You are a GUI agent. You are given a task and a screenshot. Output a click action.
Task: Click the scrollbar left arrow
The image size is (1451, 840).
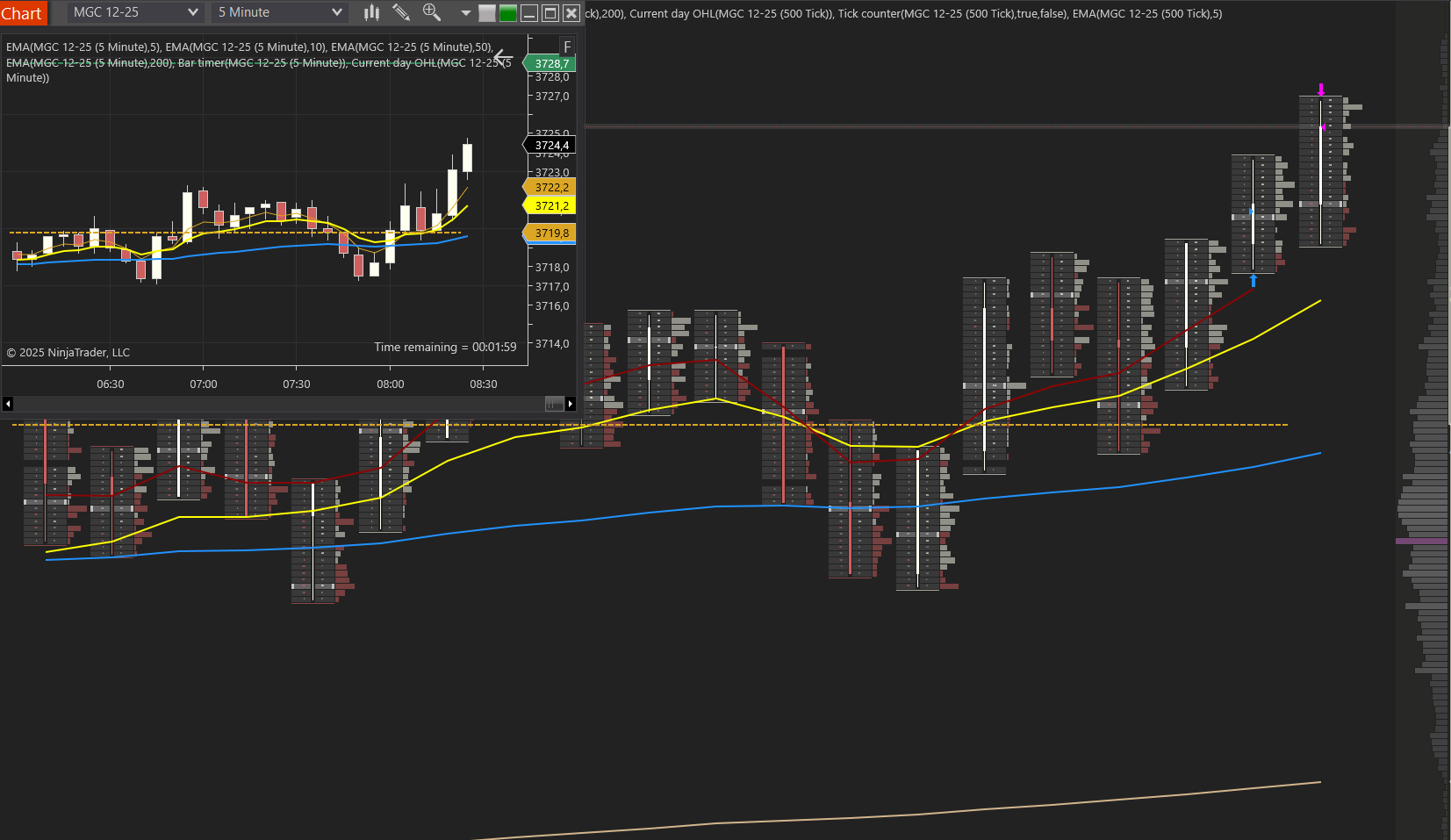pyautogui.click(x=8, y=404)
